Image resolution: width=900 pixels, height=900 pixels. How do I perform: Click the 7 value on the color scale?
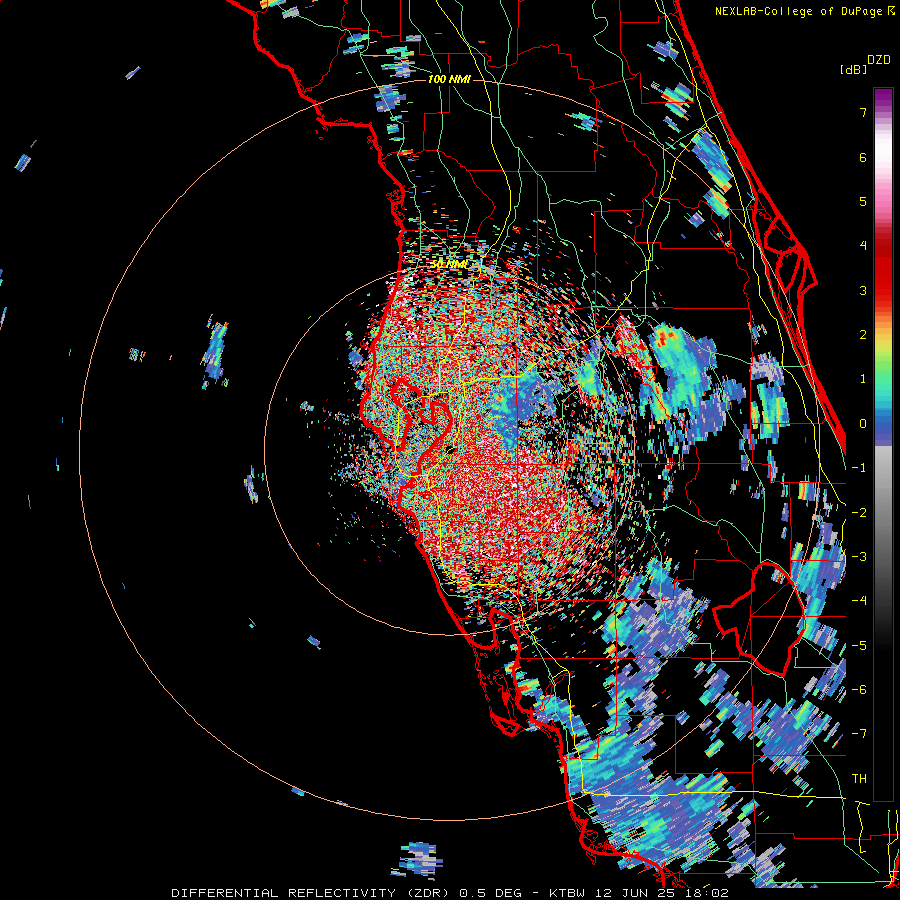coord(863,112)
